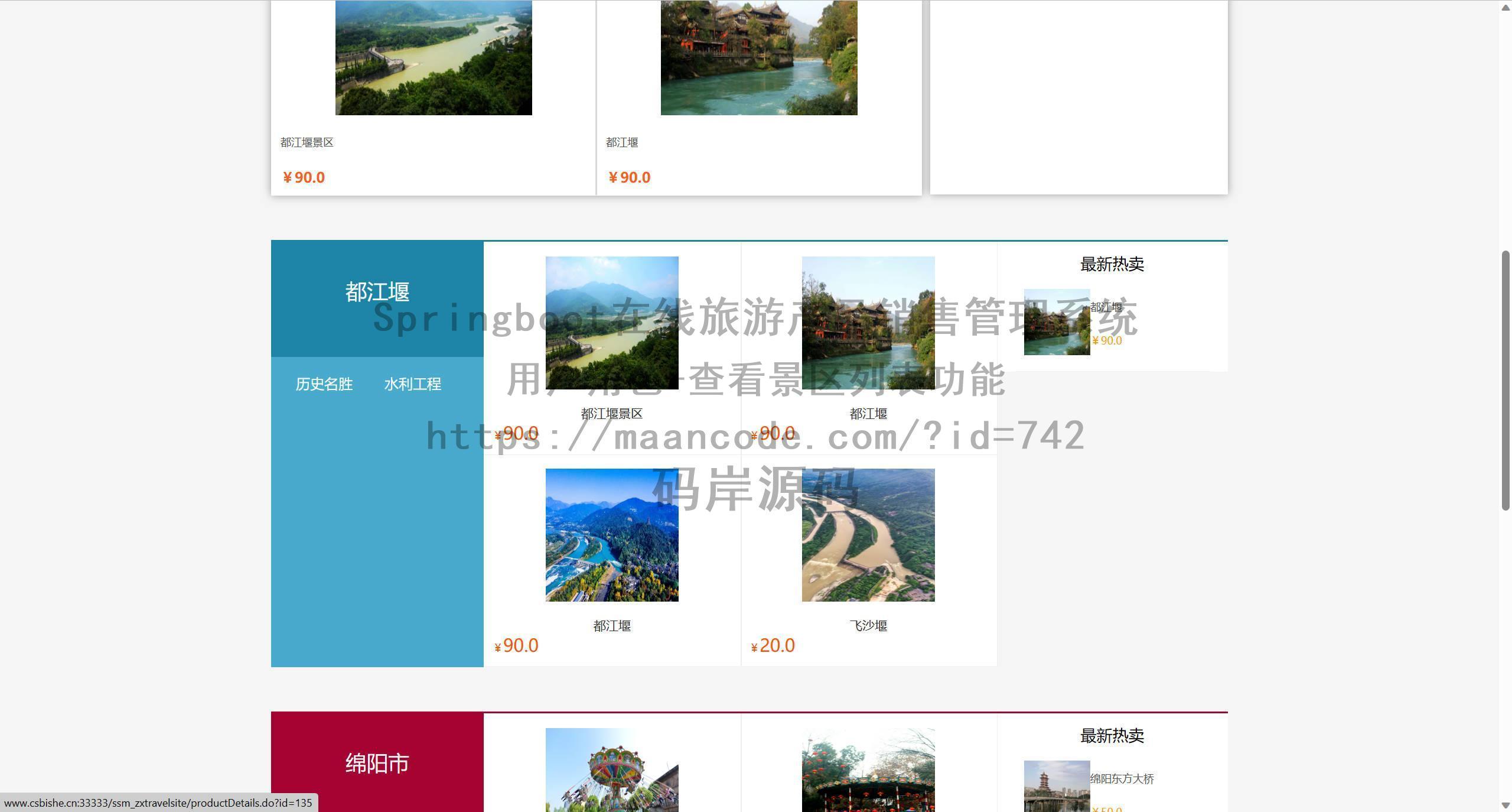The height and width of the screenshot is (812, 1512).
Task: Open 最新热卖 都江堰 thumbnail
Action: click(x=1057, y=322)
